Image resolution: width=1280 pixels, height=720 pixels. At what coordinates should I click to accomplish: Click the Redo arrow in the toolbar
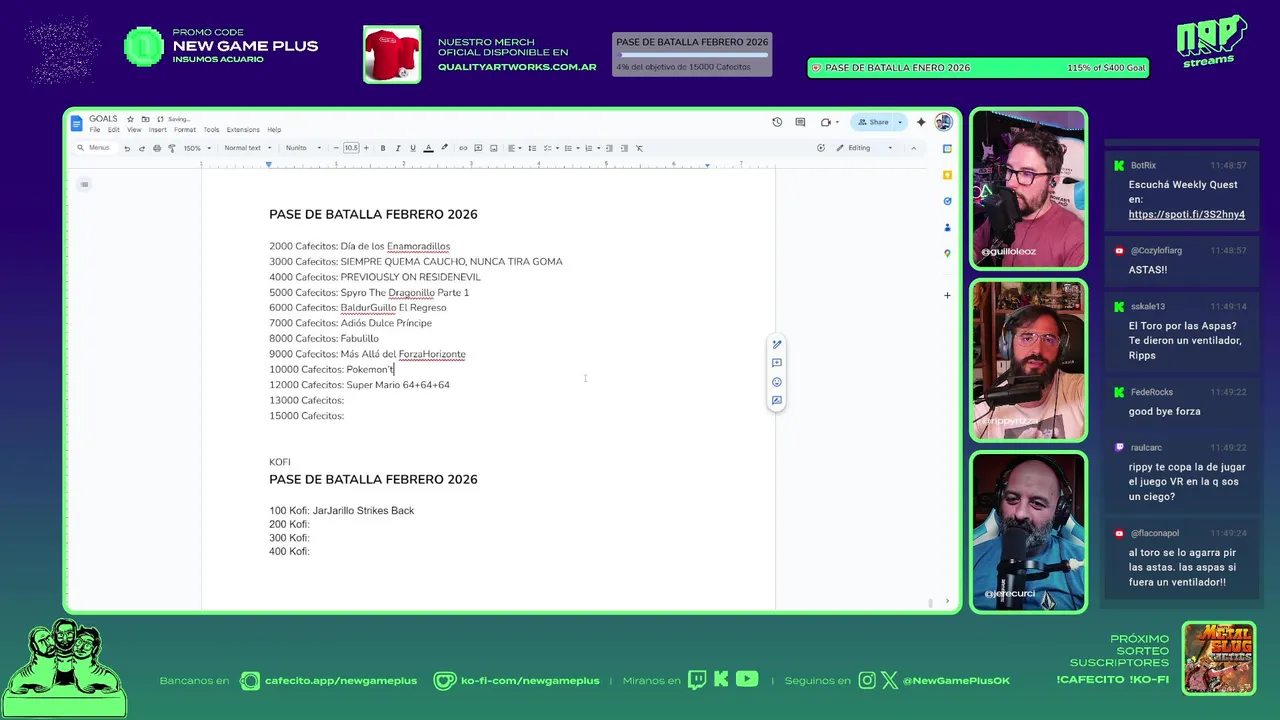[x=142, y=148]
